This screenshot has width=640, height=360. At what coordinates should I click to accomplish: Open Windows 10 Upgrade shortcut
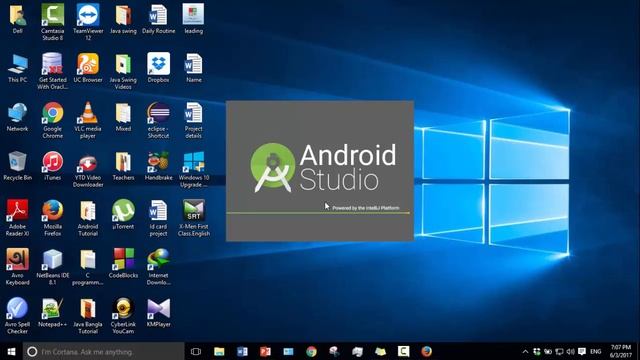click(193, 162)
